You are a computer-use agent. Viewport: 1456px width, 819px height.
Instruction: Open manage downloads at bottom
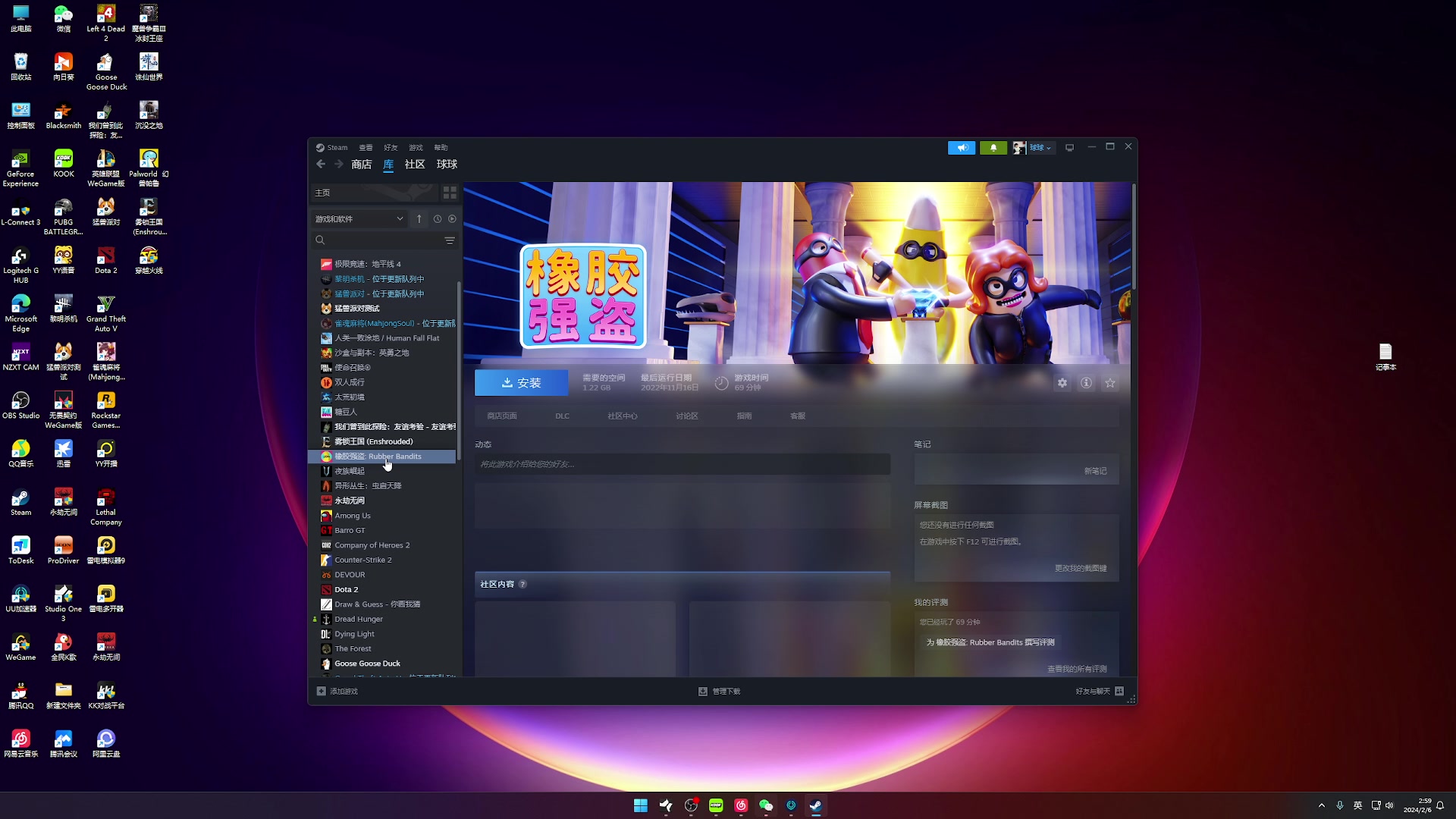click(x=719, y=692)
